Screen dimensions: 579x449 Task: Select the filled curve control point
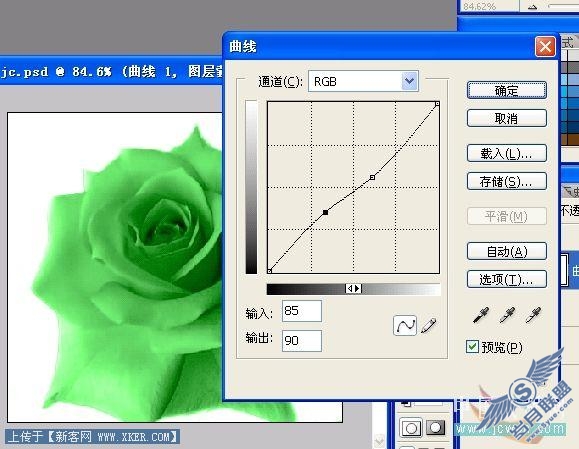[x=325, y=212]
